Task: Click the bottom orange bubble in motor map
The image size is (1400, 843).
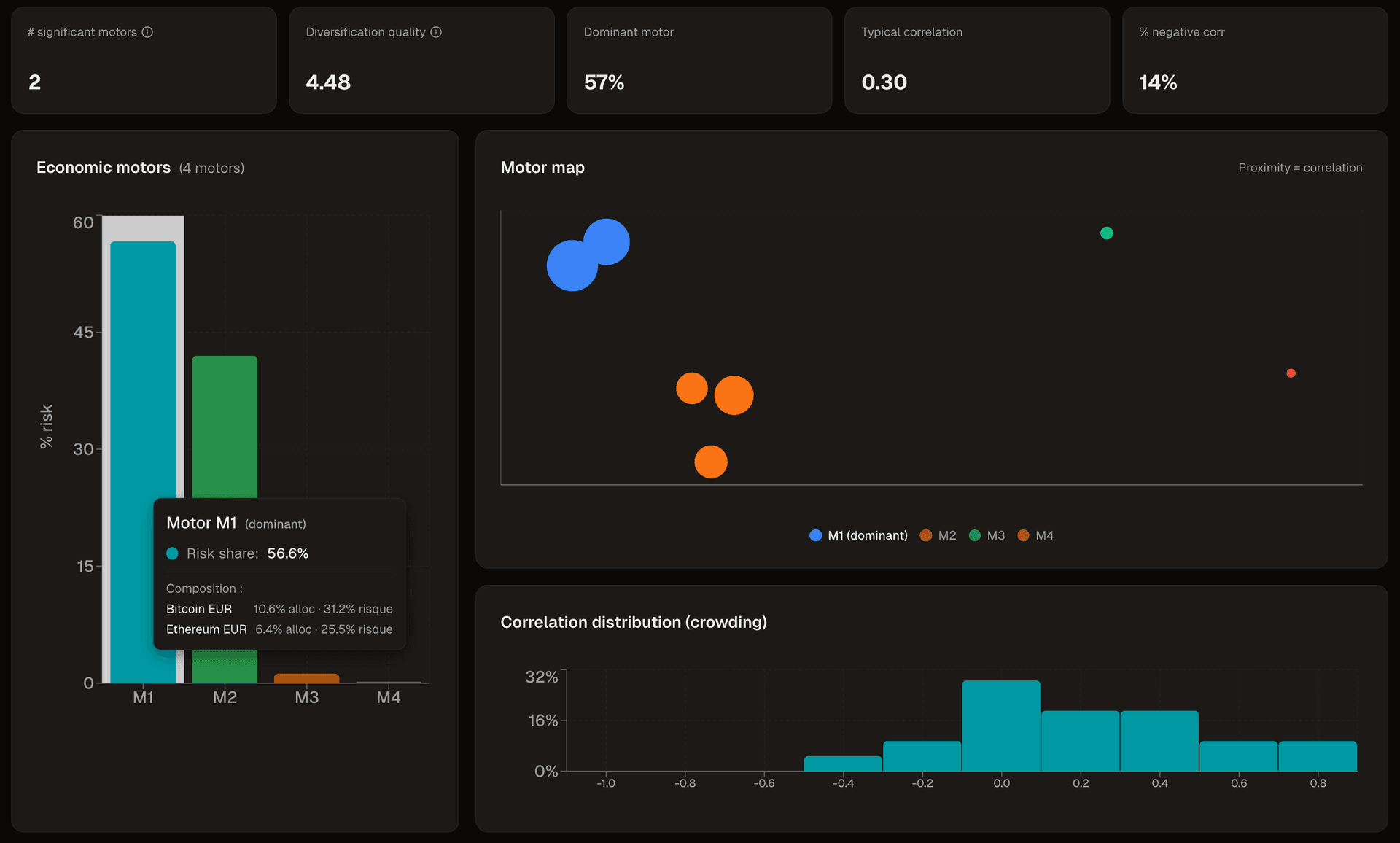Action: [711, 462]
